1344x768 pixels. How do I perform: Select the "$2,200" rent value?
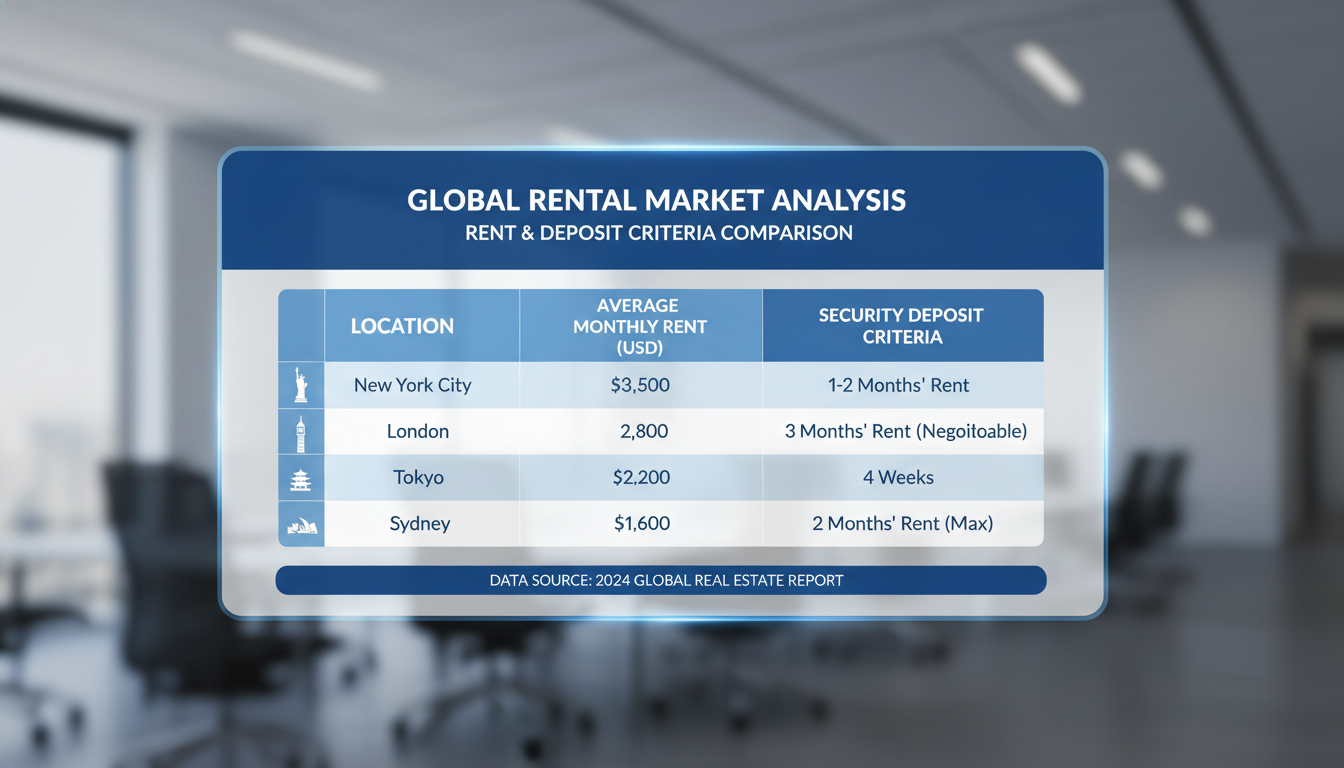point(640,478)
